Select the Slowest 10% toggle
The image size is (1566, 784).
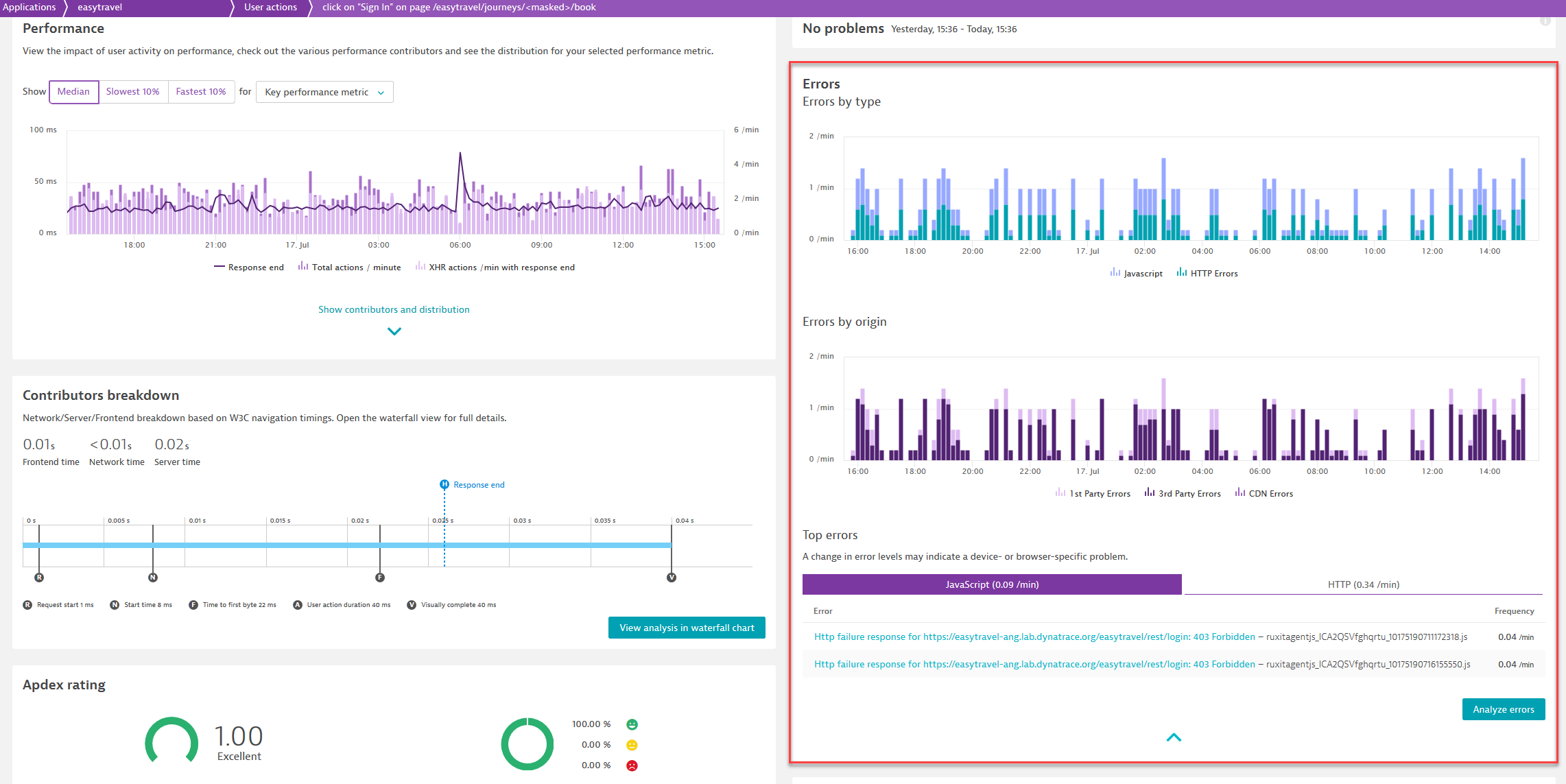(132, 92)
